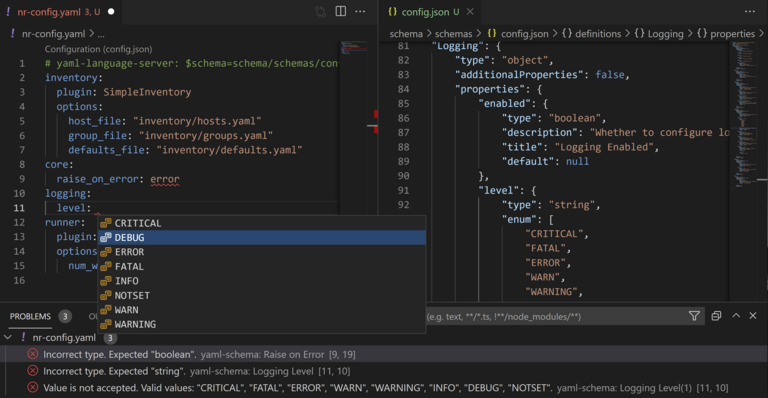Select WARN from the suggestion list

pyautogui.click(x=262, y=310)
